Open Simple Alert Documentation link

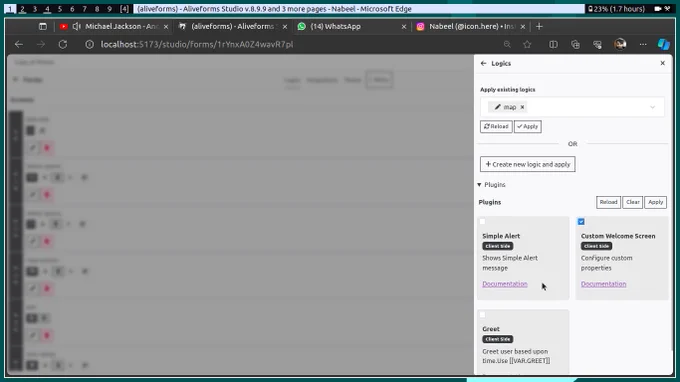click(x=505, y=284)
